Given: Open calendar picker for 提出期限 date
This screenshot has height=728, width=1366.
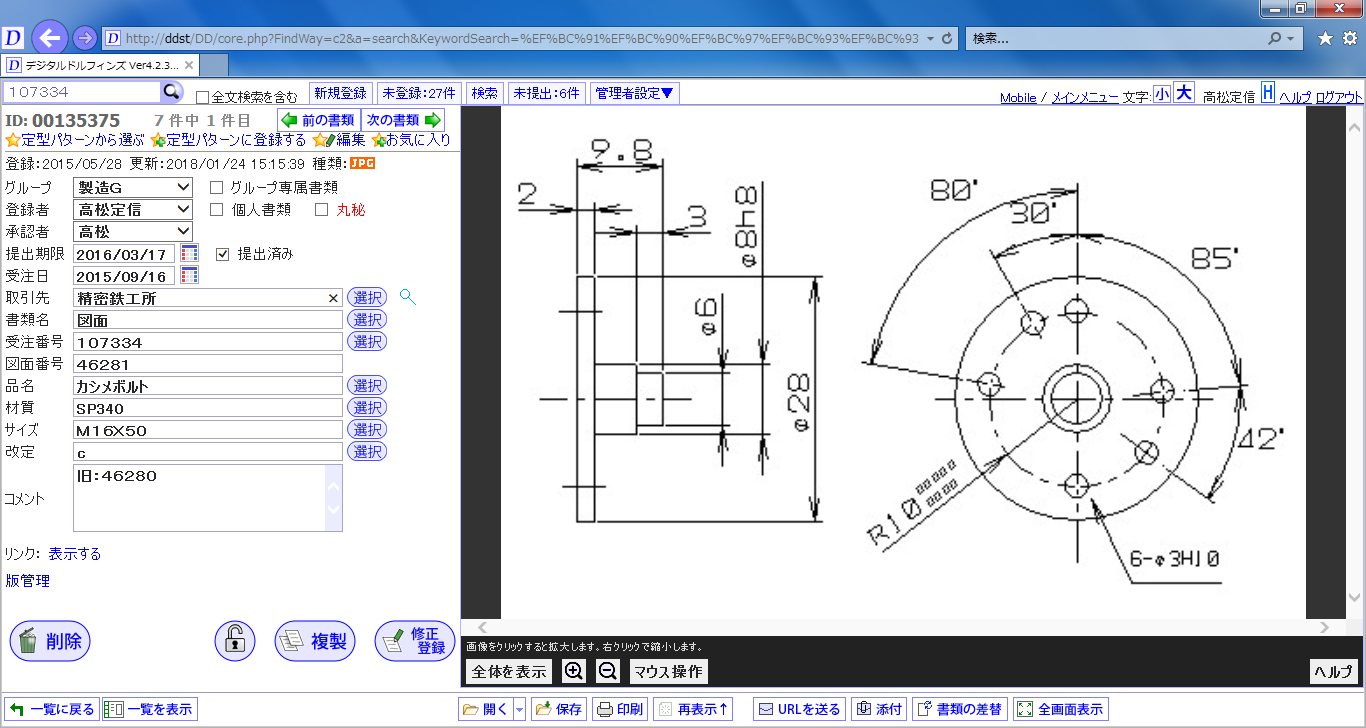Looking at the screenshot, I should tap(189, 254).
